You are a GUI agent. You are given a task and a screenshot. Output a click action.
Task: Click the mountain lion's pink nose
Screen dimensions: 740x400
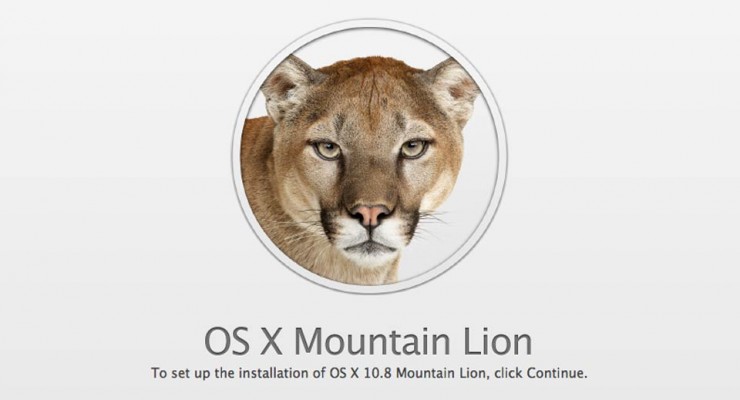point(371,215)
